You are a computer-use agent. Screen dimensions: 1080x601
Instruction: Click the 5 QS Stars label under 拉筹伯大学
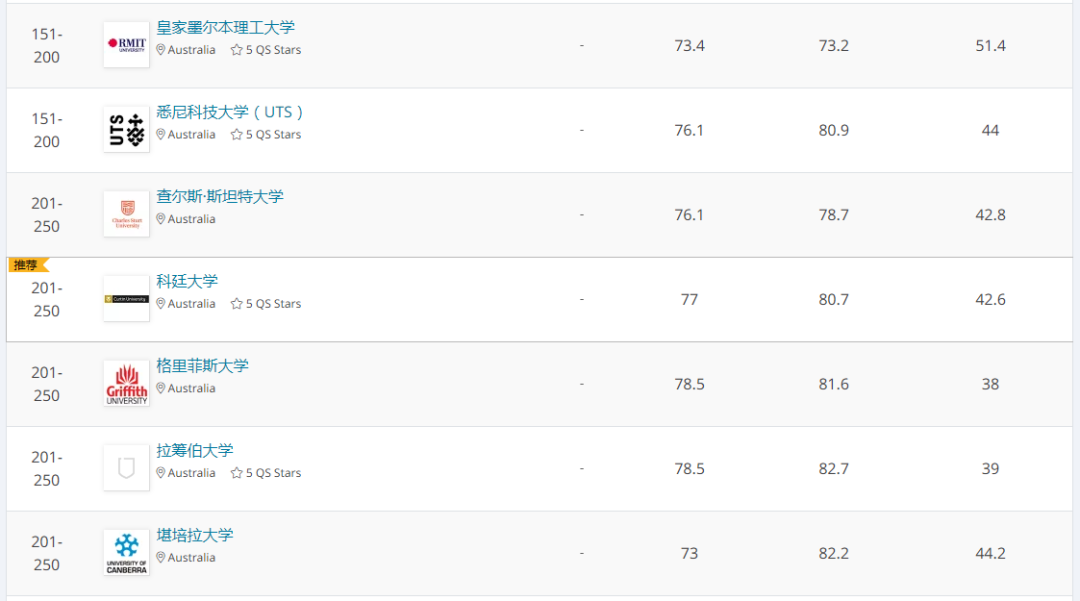[x=273, y=473]
